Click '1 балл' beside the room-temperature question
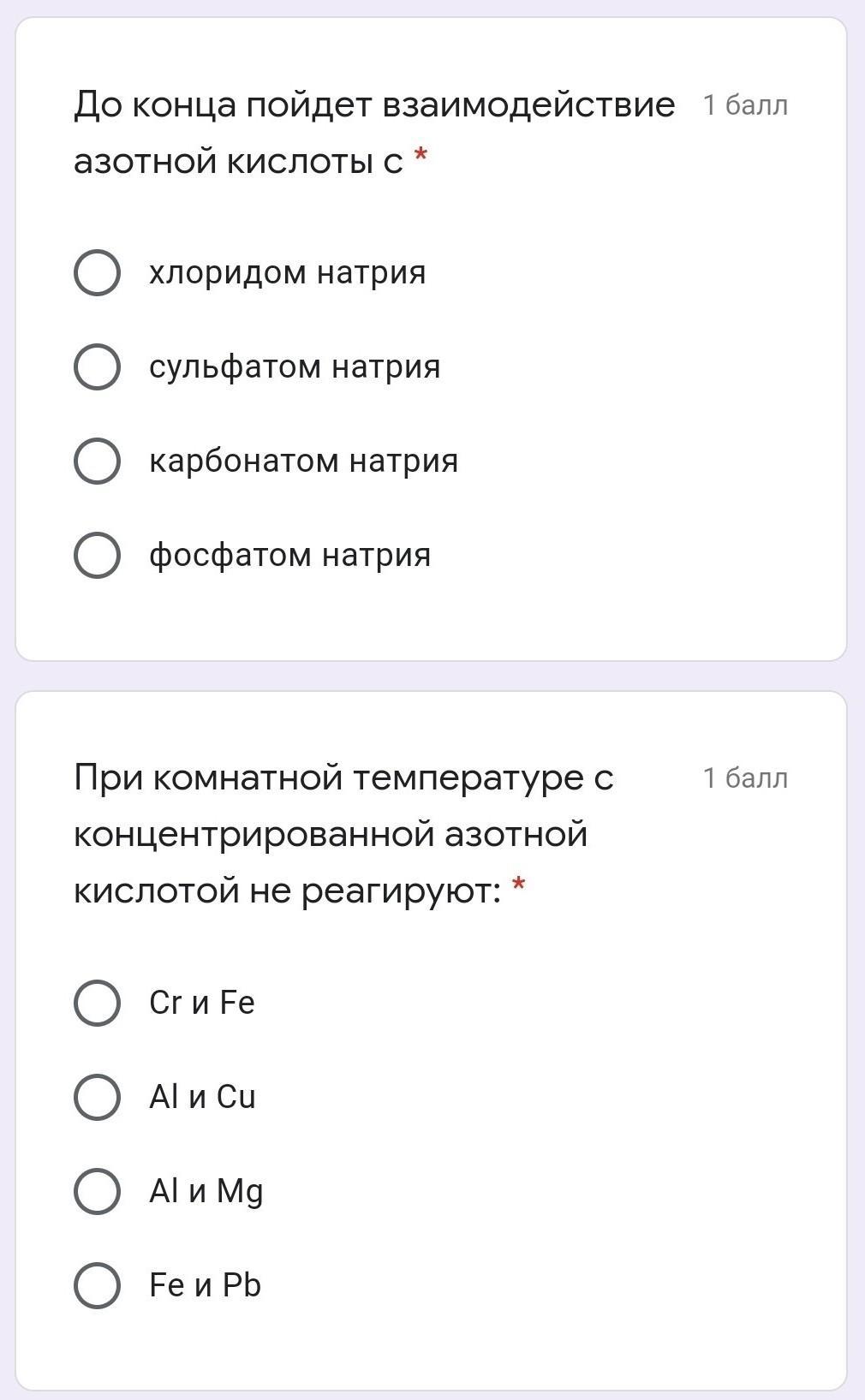The width and height of the screenshot is (865, 1400). (x=745, y=778)
